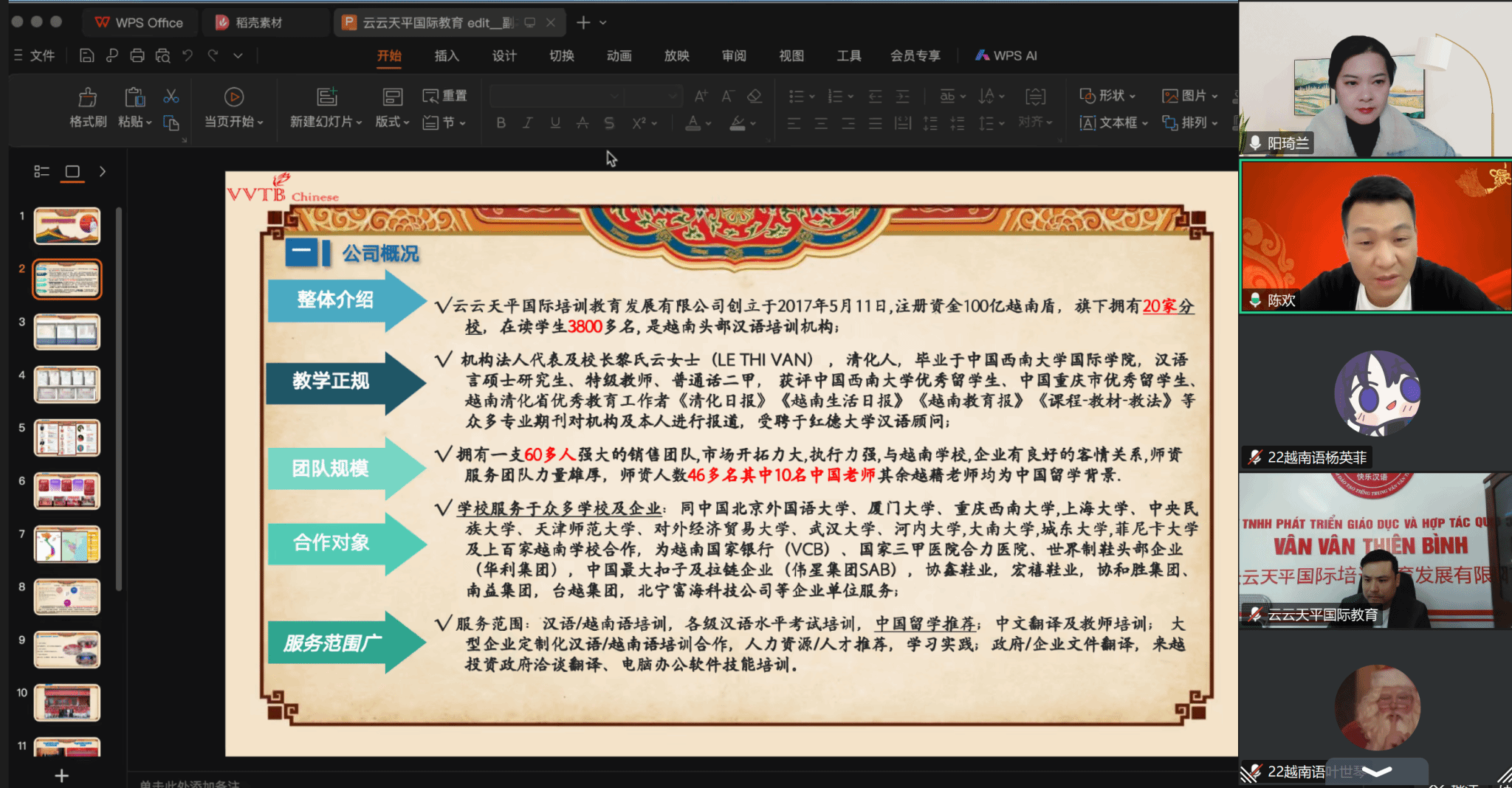Switch to the Animation (动画) tab
1512x788 pixels.
tap(619, 55)
